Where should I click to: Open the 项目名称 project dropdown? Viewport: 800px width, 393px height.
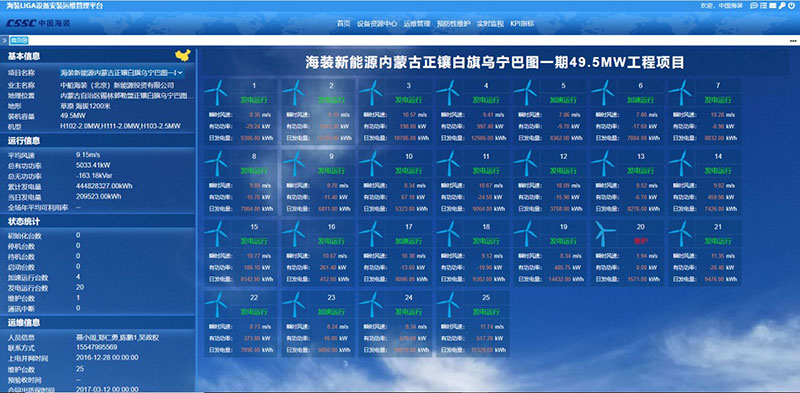click(121, 73)
